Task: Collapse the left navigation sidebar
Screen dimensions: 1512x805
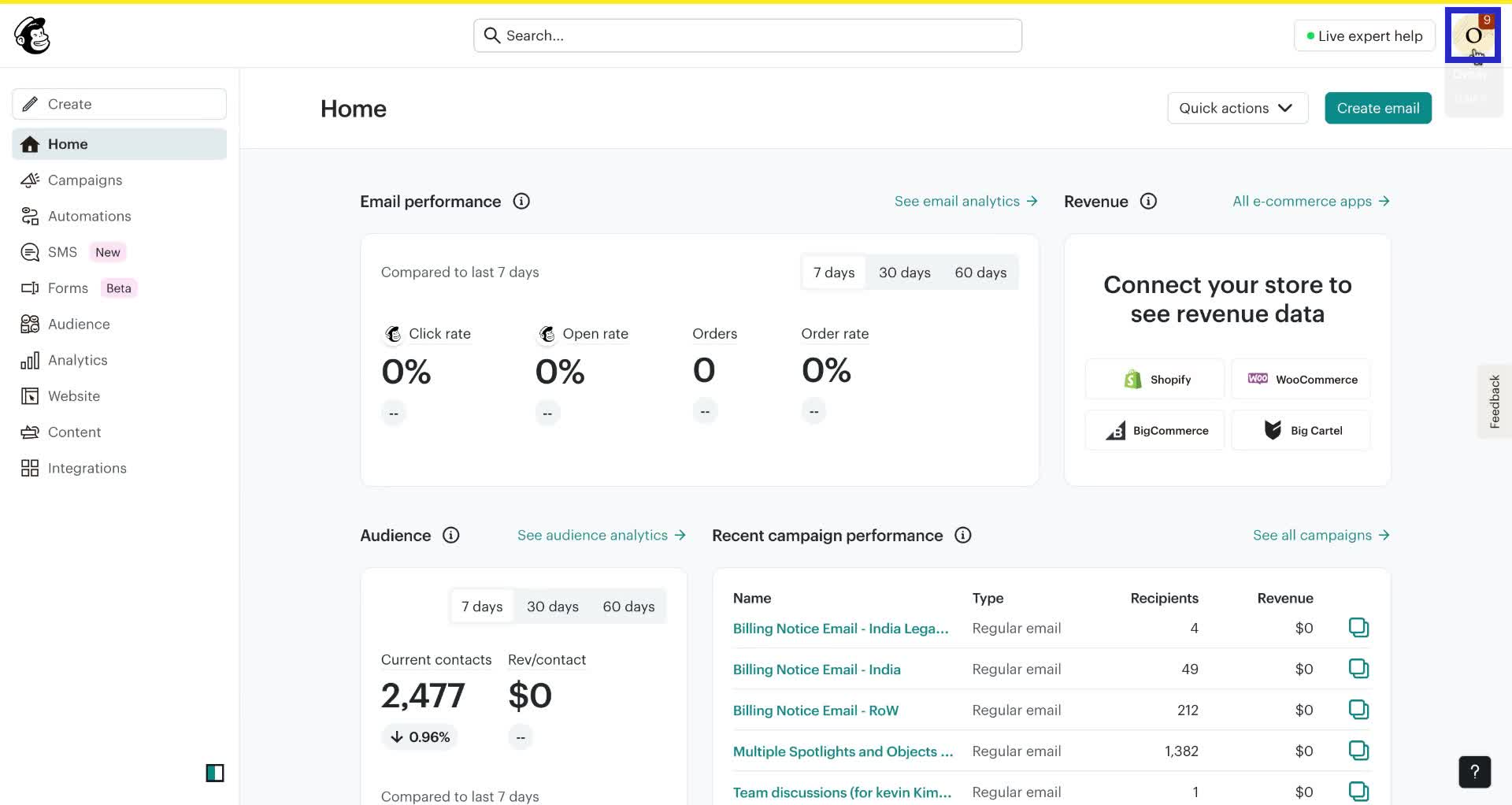Action: (215, 773)
